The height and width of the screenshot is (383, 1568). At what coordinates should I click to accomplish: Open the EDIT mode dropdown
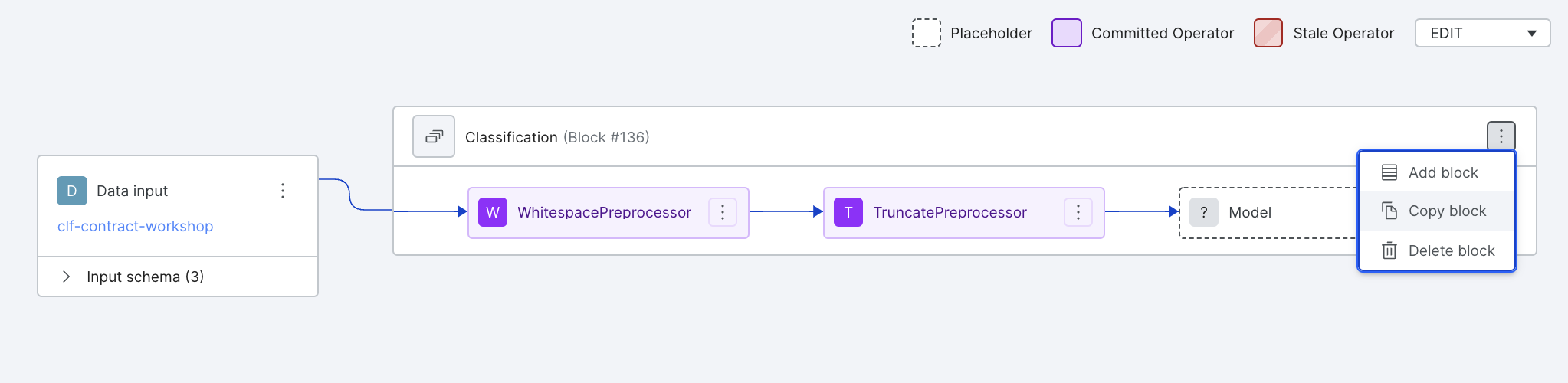1482,33
